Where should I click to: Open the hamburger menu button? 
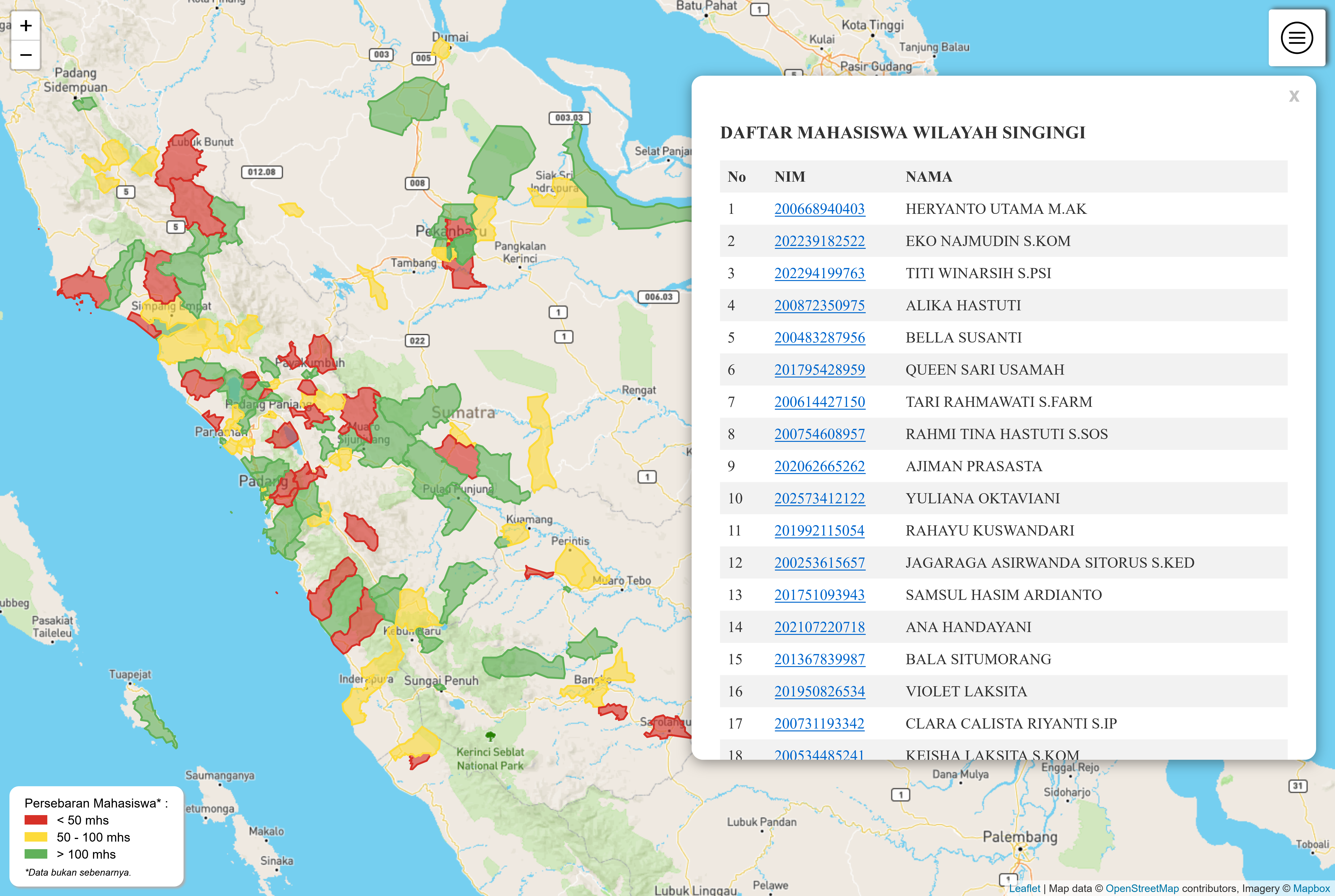click(1297, 38)
